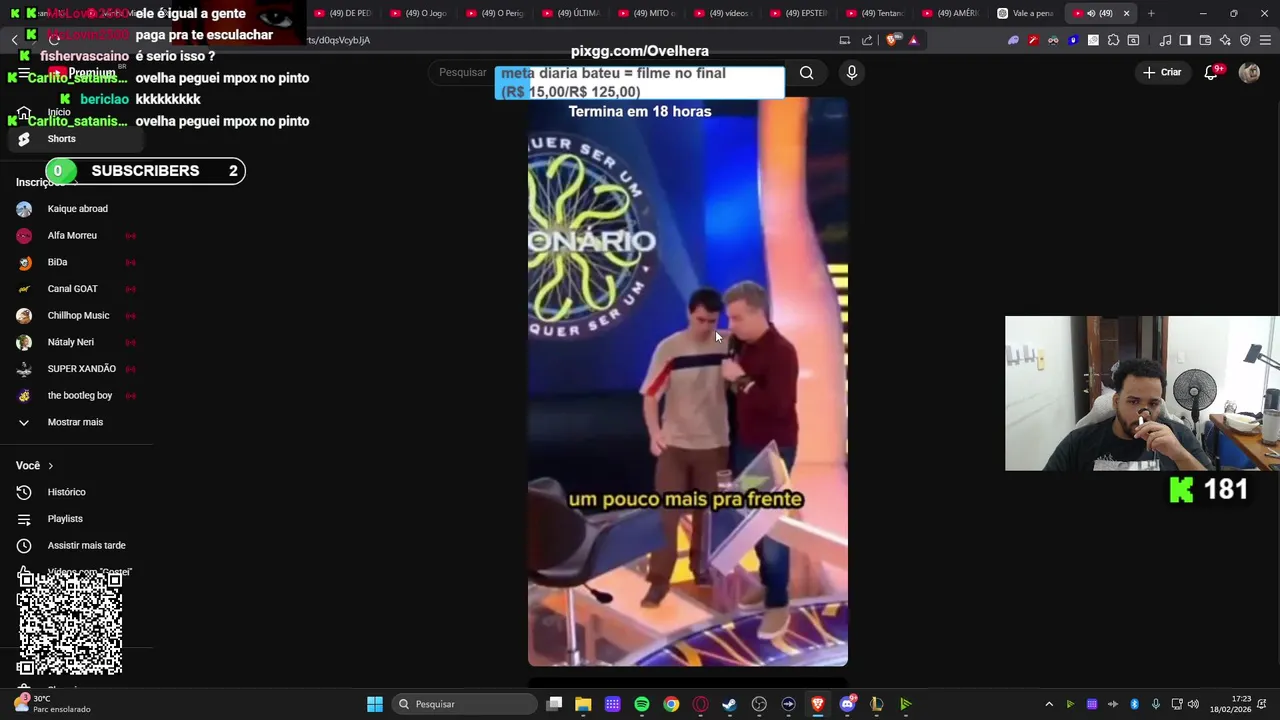Open the YouTube notifications bell

(1211, 72)
